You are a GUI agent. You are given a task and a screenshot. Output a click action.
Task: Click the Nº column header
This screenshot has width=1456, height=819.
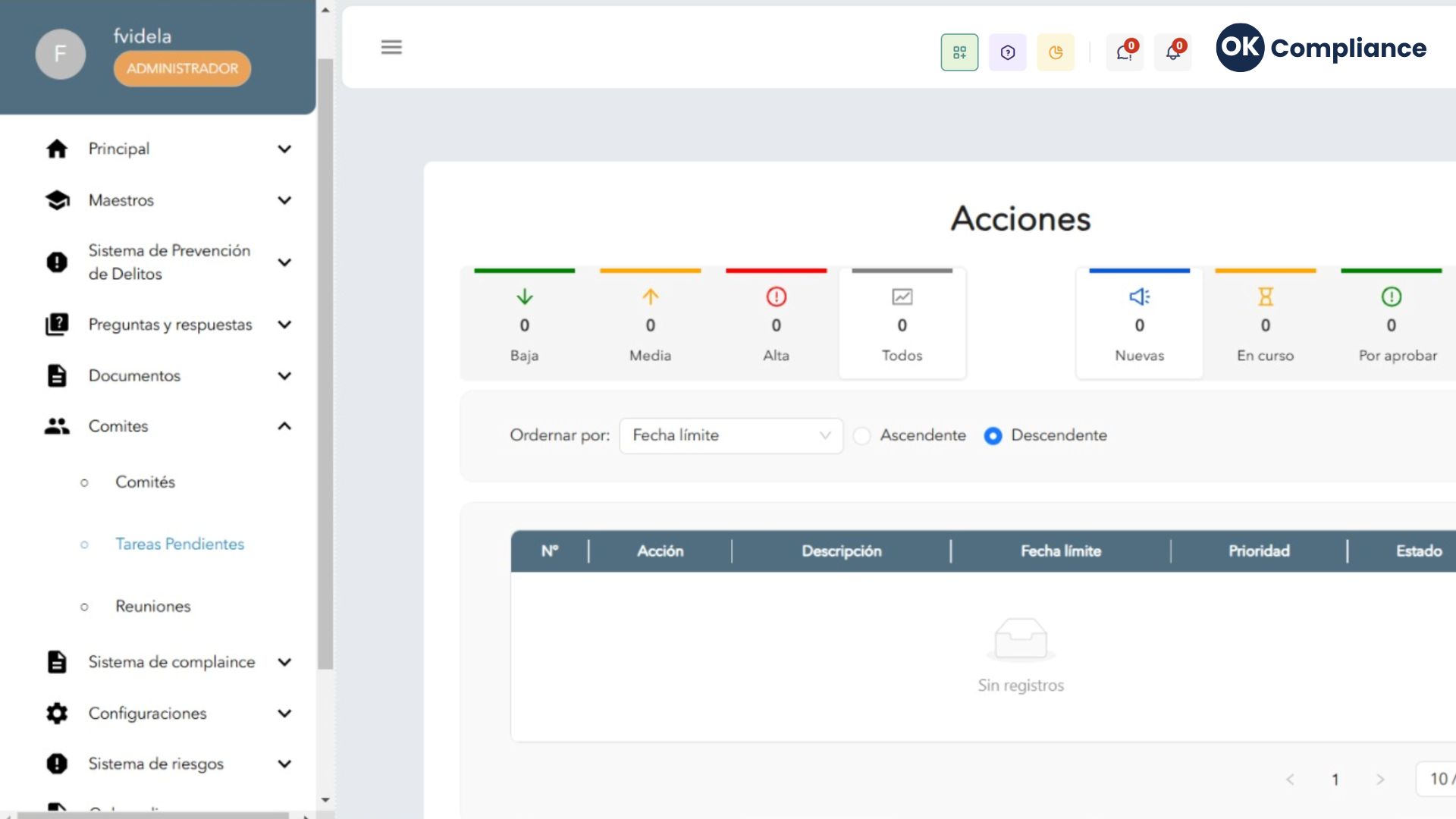point(550,551)
